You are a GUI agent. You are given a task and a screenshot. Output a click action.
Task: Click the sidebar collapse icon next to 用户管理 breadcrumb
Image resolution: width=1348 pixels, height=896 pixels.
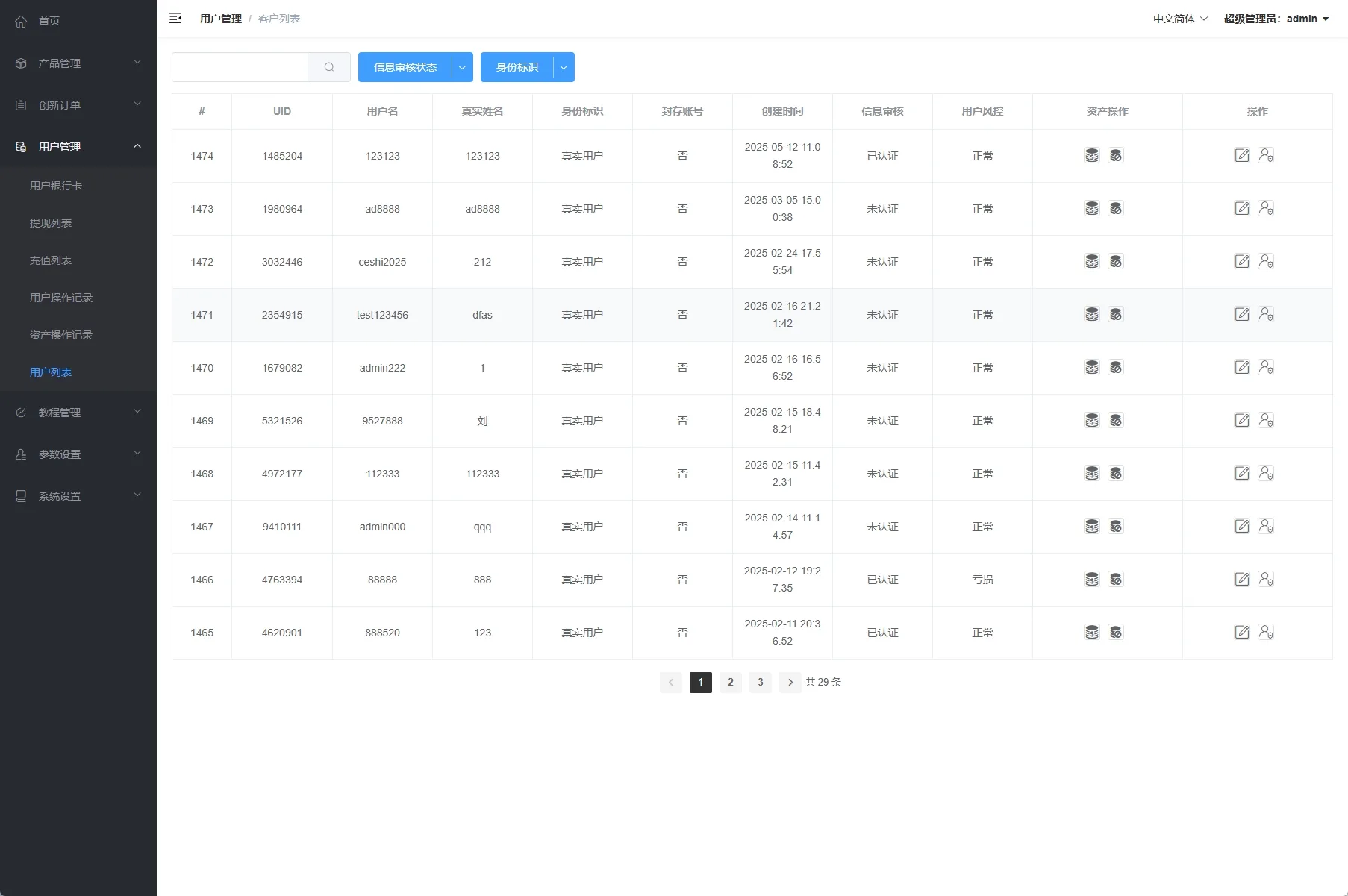(x=175, y=18)
